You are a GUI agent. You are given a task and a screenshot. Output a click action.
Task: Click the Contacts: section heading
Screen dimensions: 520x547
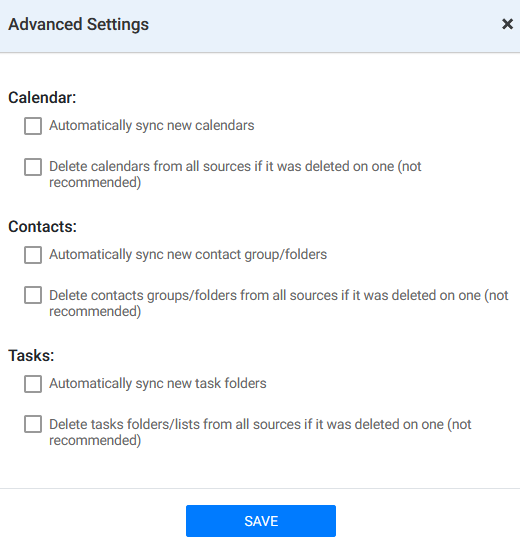tap(43, 226)
